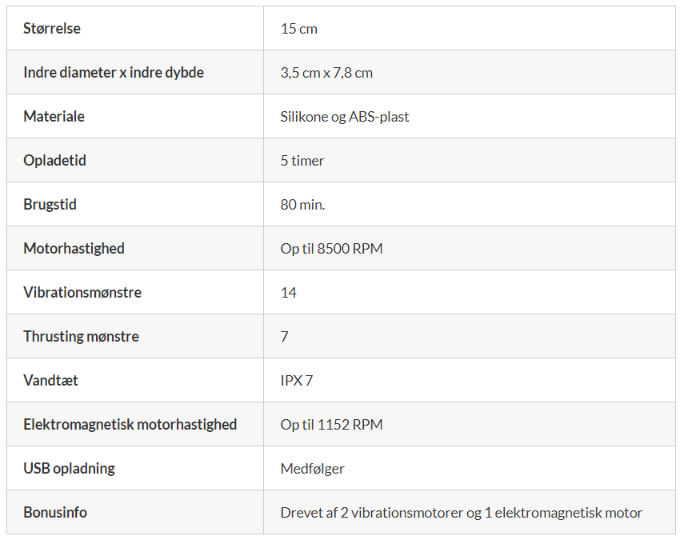The width and height of the screenshot is (681, 539).
Task: Click the 'Opladetid' row label
Action: tap(55, 160)
